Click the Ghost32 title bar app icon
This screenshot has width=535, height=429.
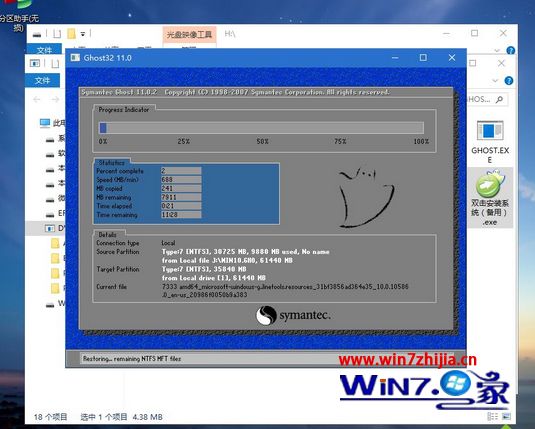point(75,58)
